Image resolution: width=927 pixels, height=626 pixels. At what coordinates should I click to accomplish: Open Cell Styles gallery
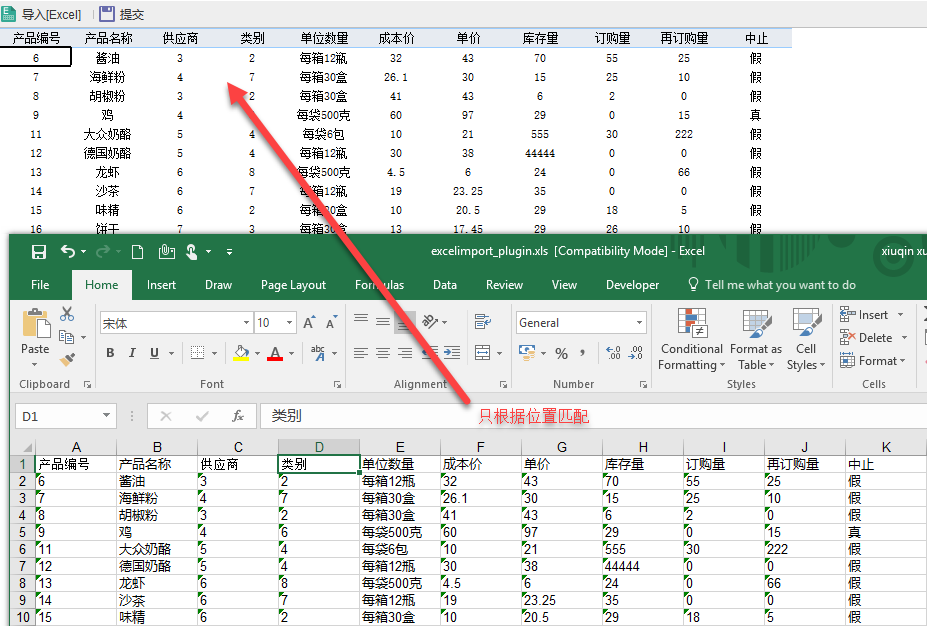click(806, 339)
